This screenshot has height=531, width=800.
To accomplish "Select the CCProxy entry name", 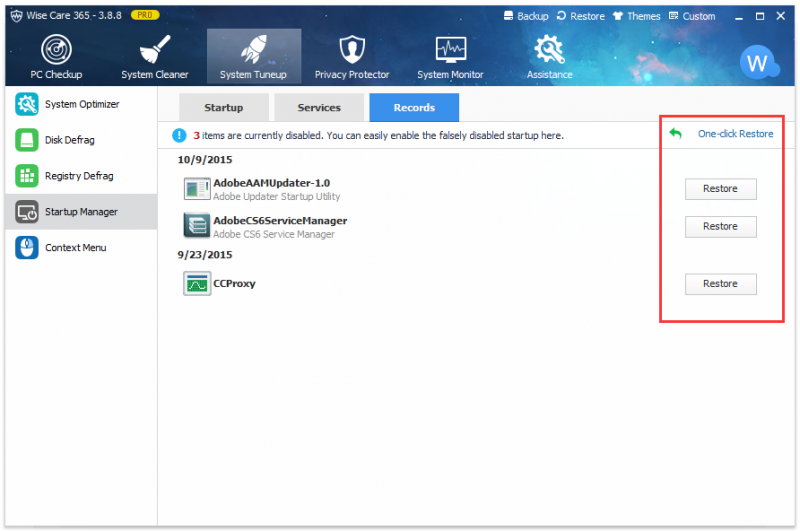I will (234, 284).
